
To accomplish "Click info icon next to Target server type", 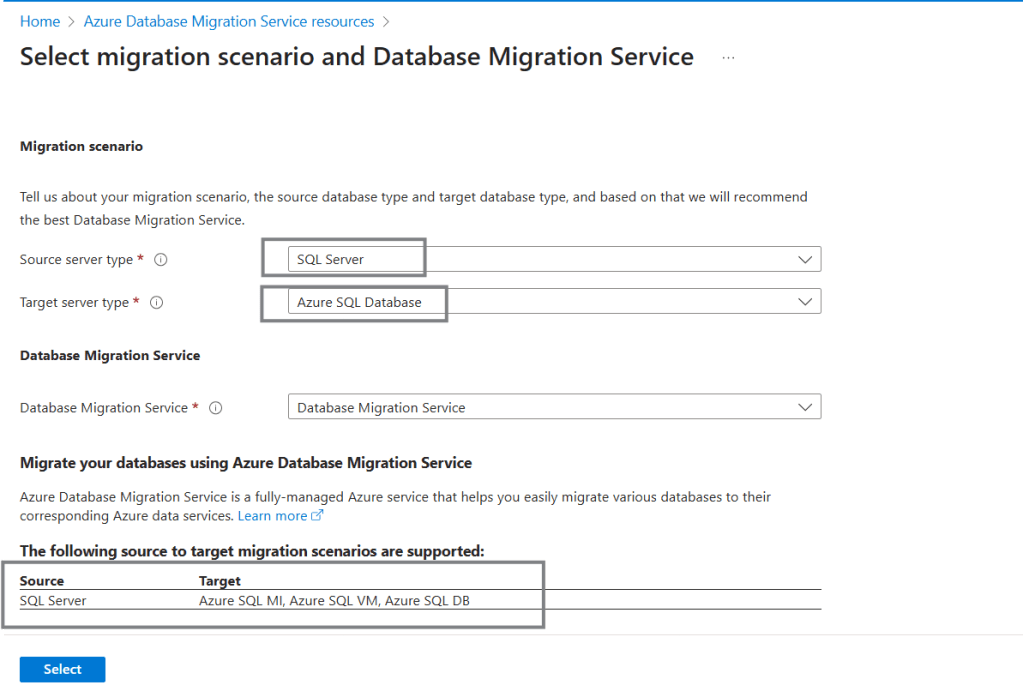I will click(x=156, y=303).
